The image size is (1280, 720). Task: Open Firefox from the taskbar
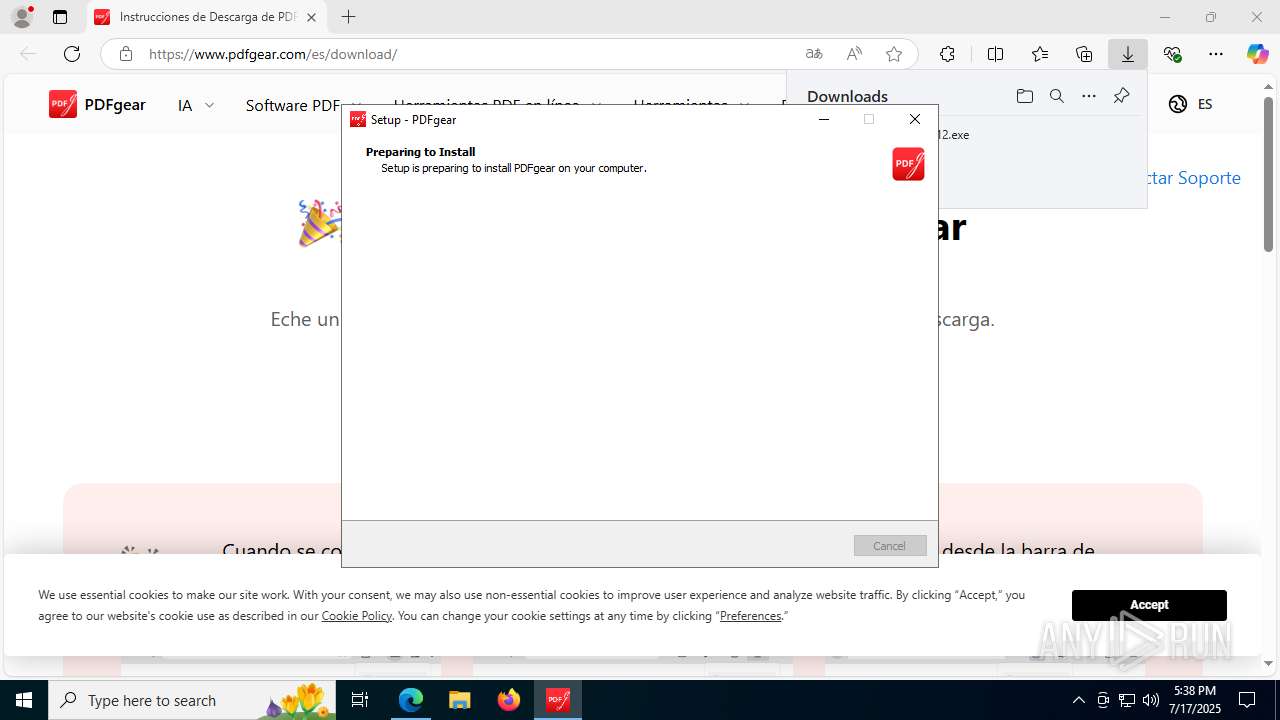[x=509, y=700]
